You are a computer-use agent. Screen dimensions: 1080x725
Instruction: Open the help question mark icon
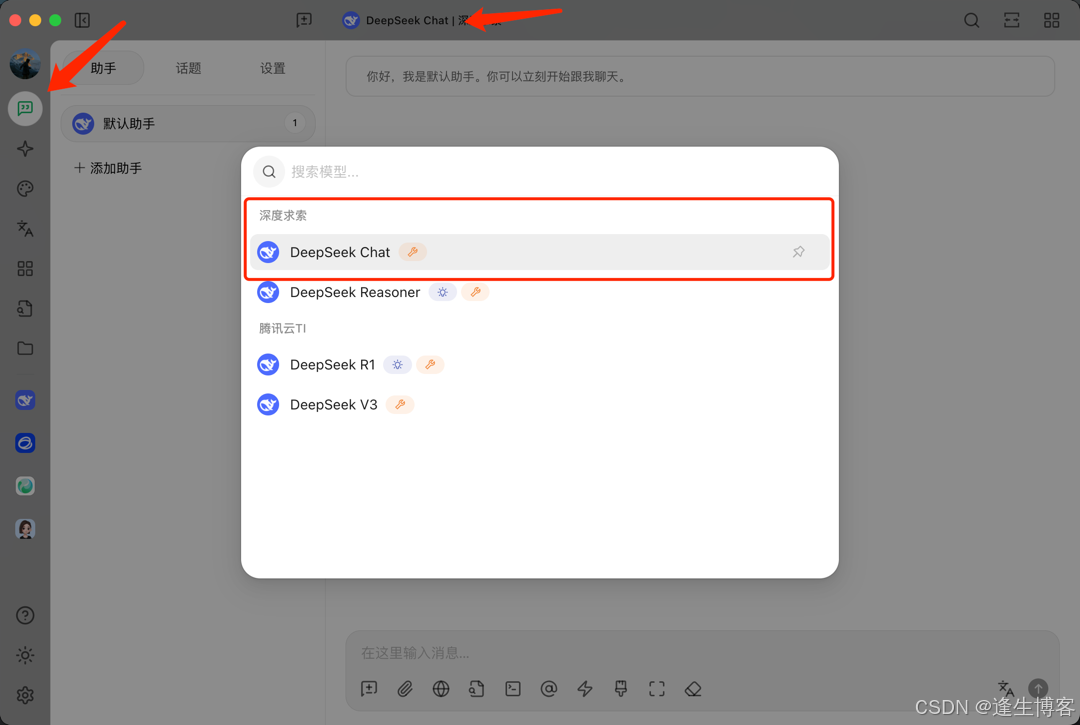click(x=25, y=616)
